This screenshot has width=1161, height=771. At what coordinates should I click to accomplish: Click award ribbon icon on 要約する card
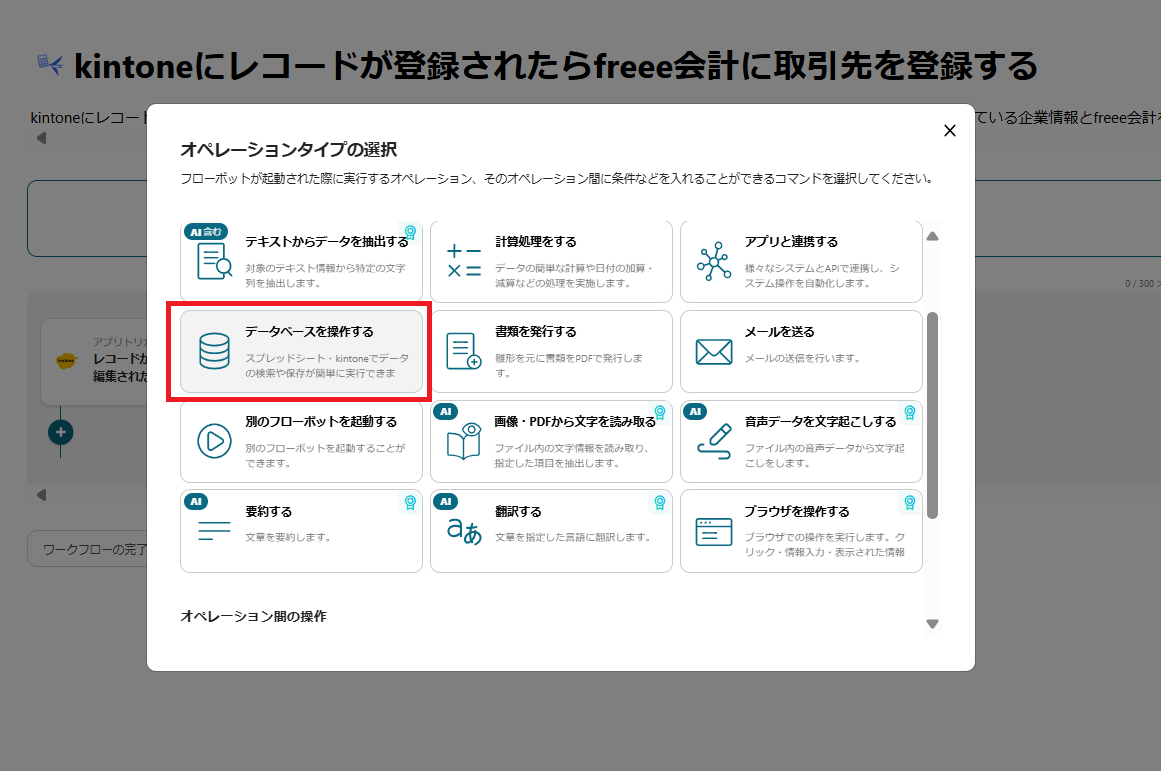coord(410,503)
